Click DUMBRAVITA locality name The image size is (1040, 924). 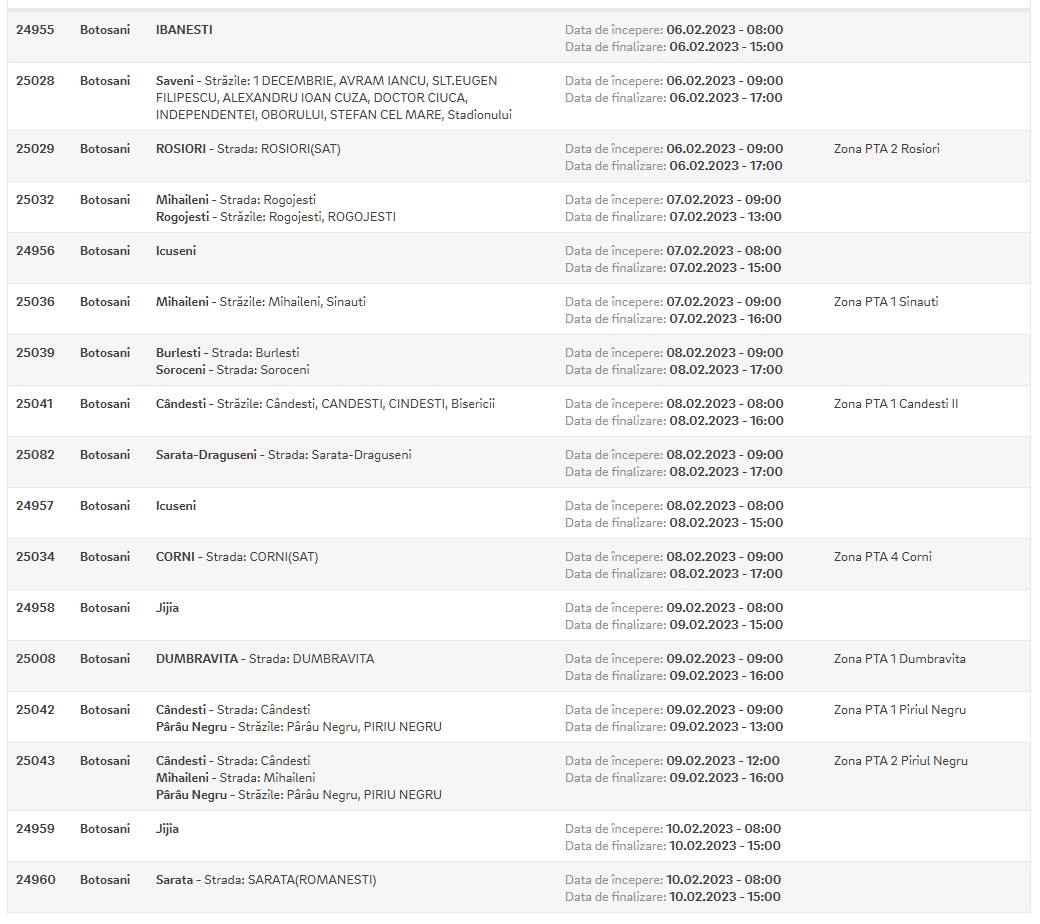[x=196, y=659]
